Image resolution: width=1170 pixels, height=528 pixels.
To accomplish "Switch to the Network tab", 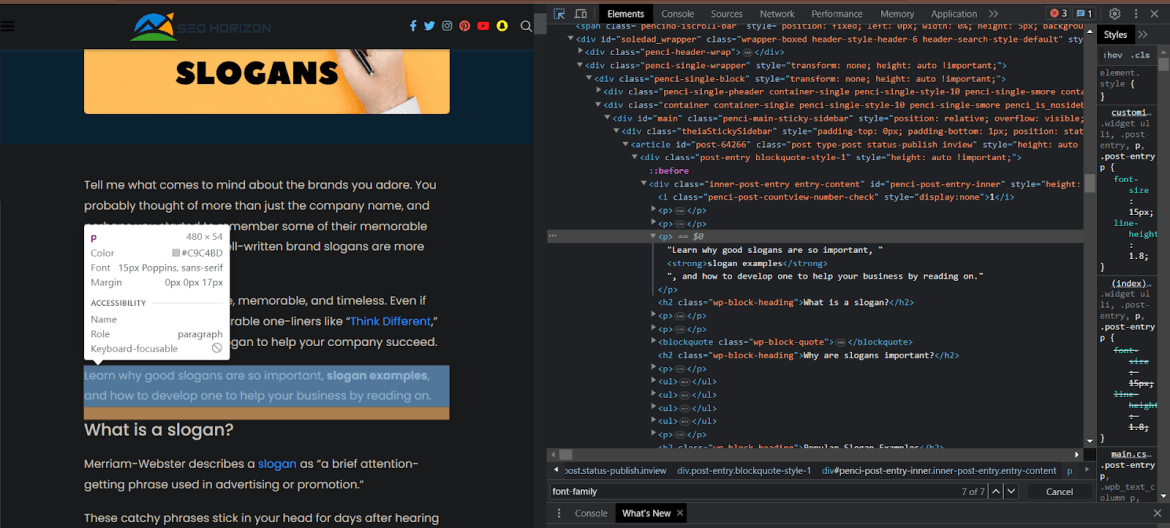I will [x=777, y=14].
